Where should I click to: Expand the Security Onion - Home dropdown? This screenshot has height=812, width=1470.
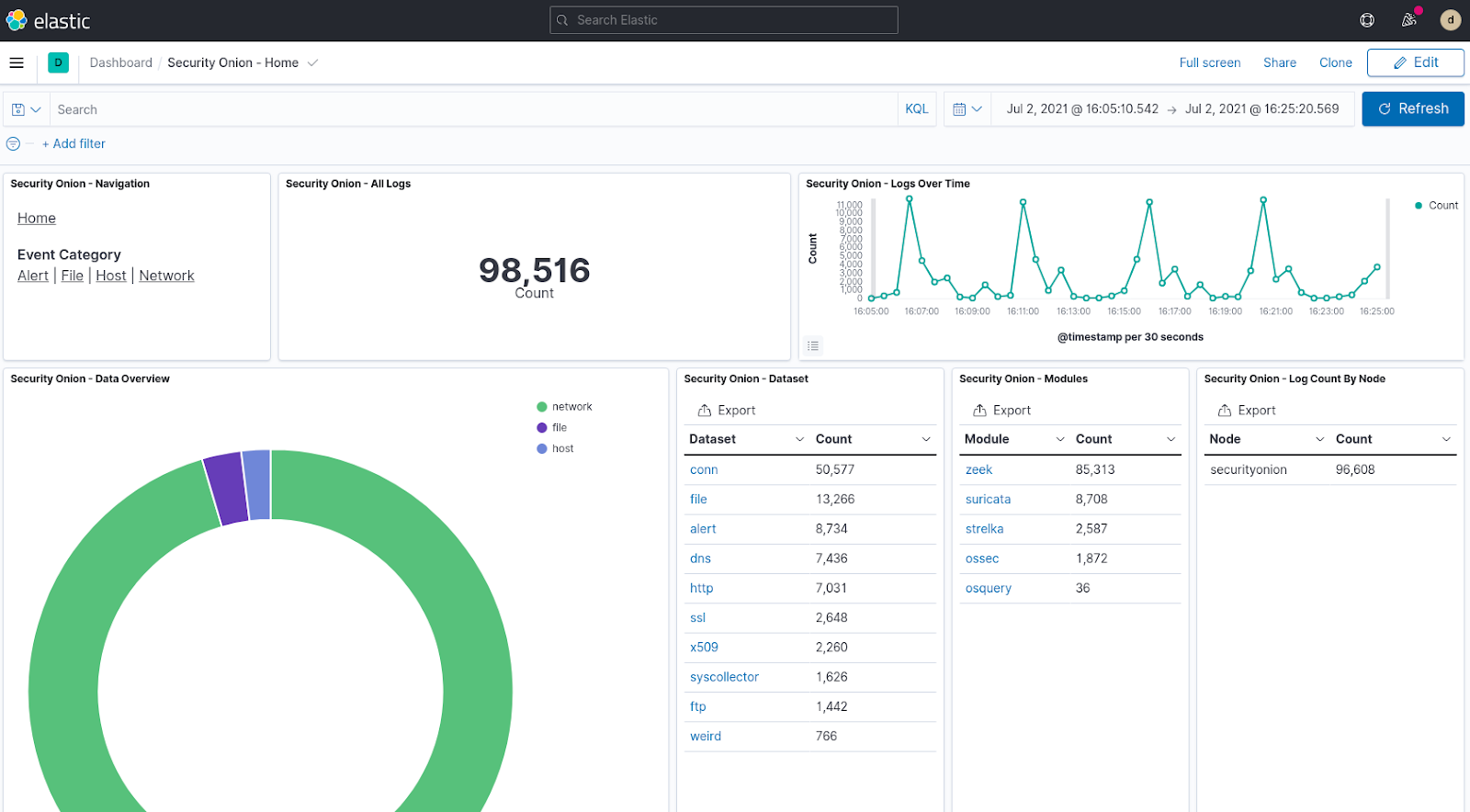click(312, 62)
